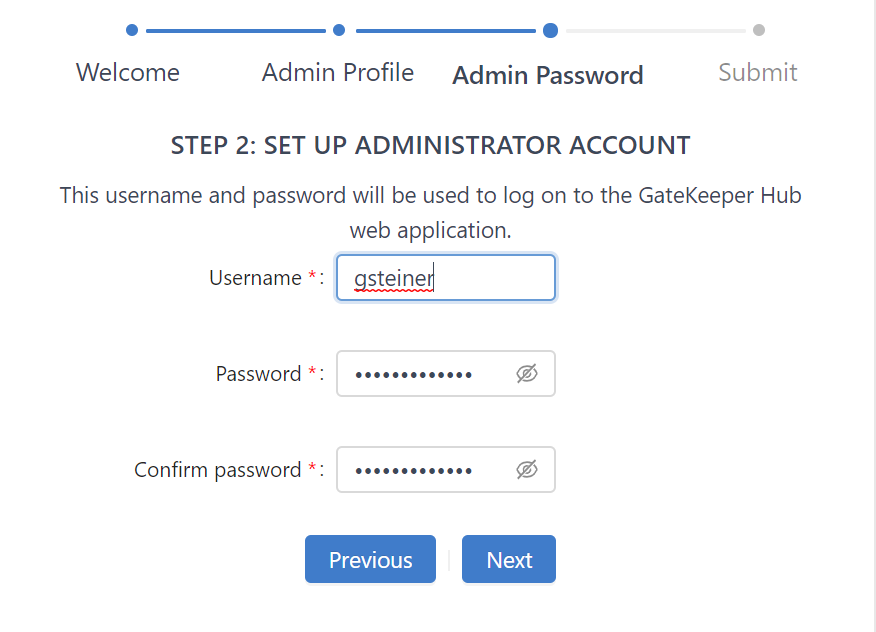Jump to the Submit step label

758,73
